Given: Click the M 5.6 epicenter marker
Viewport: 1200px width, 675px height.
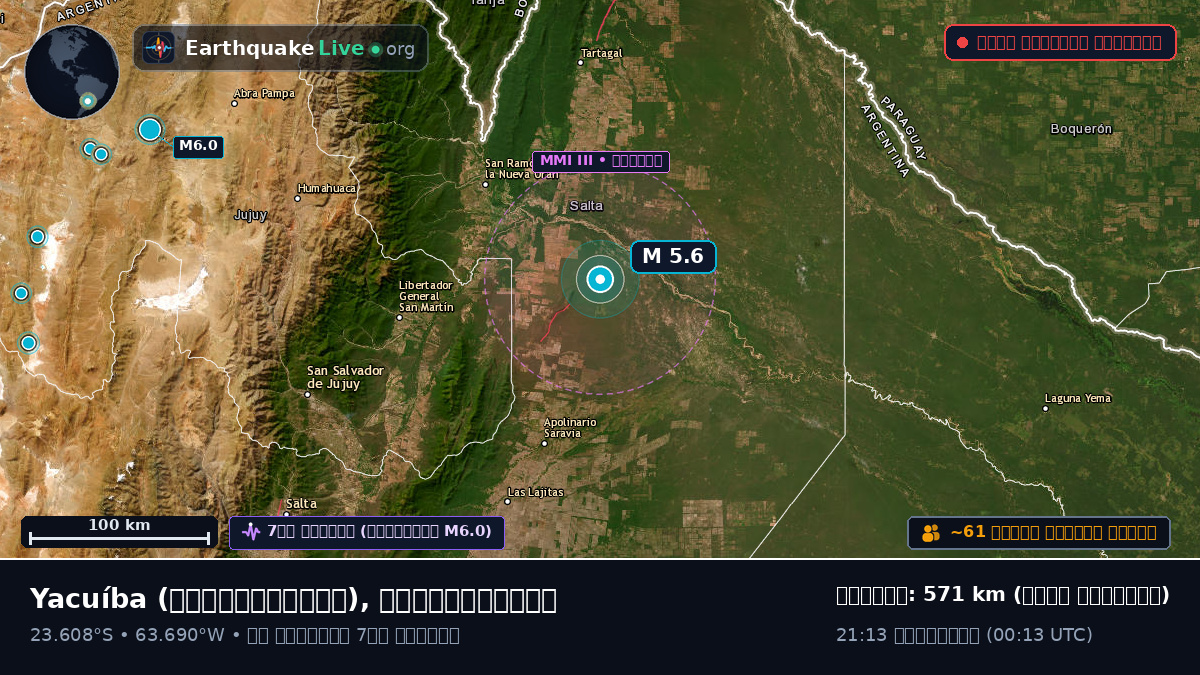Looking at the screenshot, I should (600, 279).
